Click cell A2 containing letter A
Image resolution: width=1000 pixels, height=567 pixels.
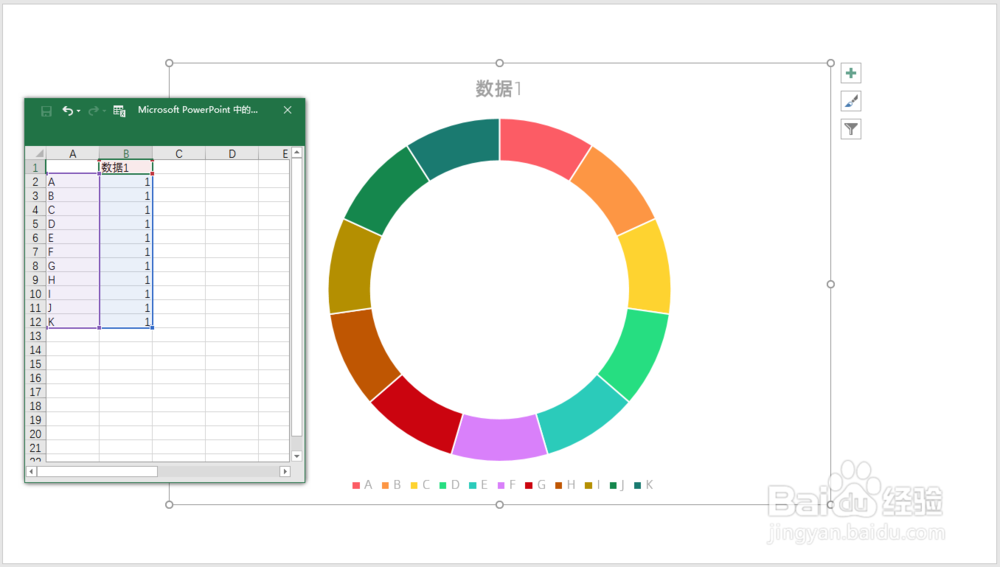coord(73,182)
